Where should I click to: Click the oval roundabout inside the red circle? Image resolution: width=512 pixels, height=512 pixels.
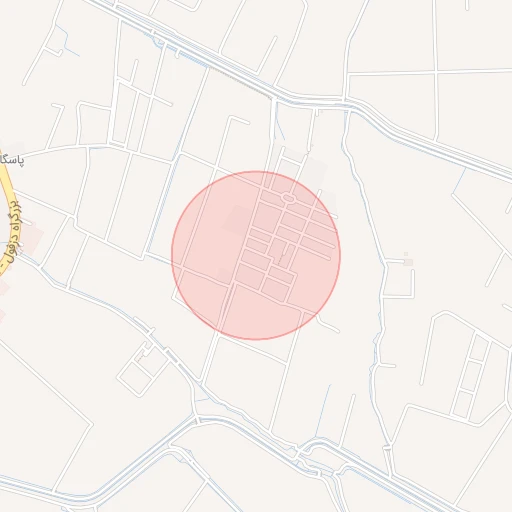[289, 198]
